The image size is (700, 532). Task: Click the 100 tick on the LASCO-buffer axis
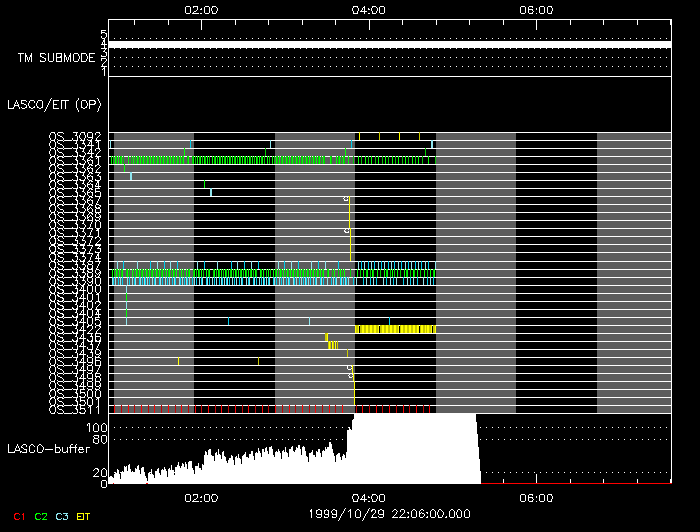[x=96, y=428]
